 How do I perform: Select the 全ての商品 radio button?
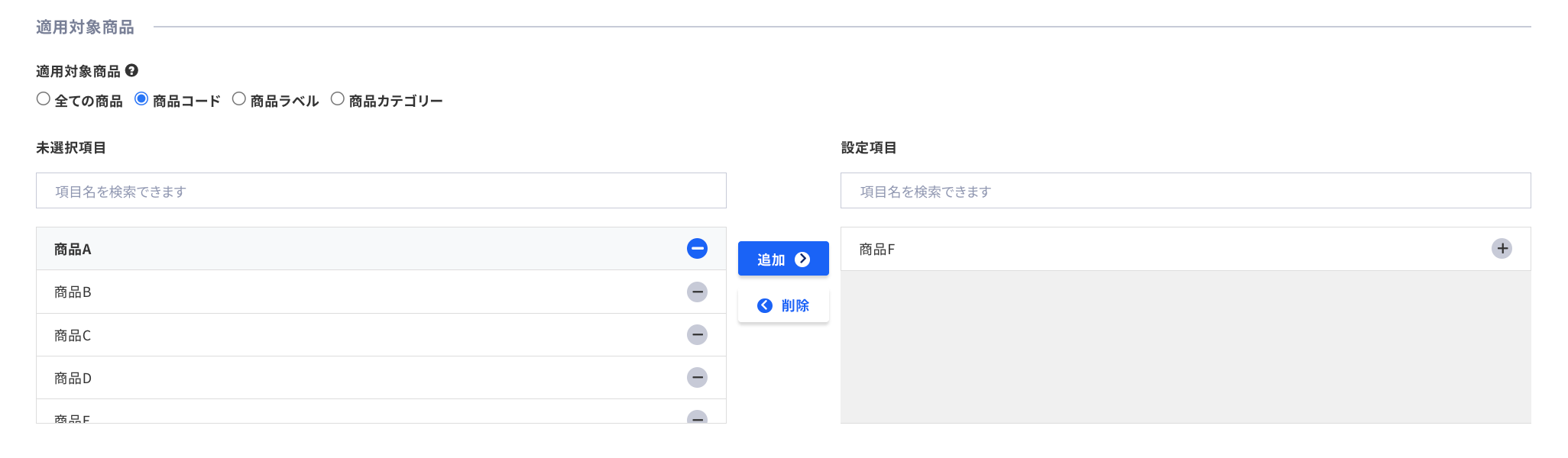[43, 98]
